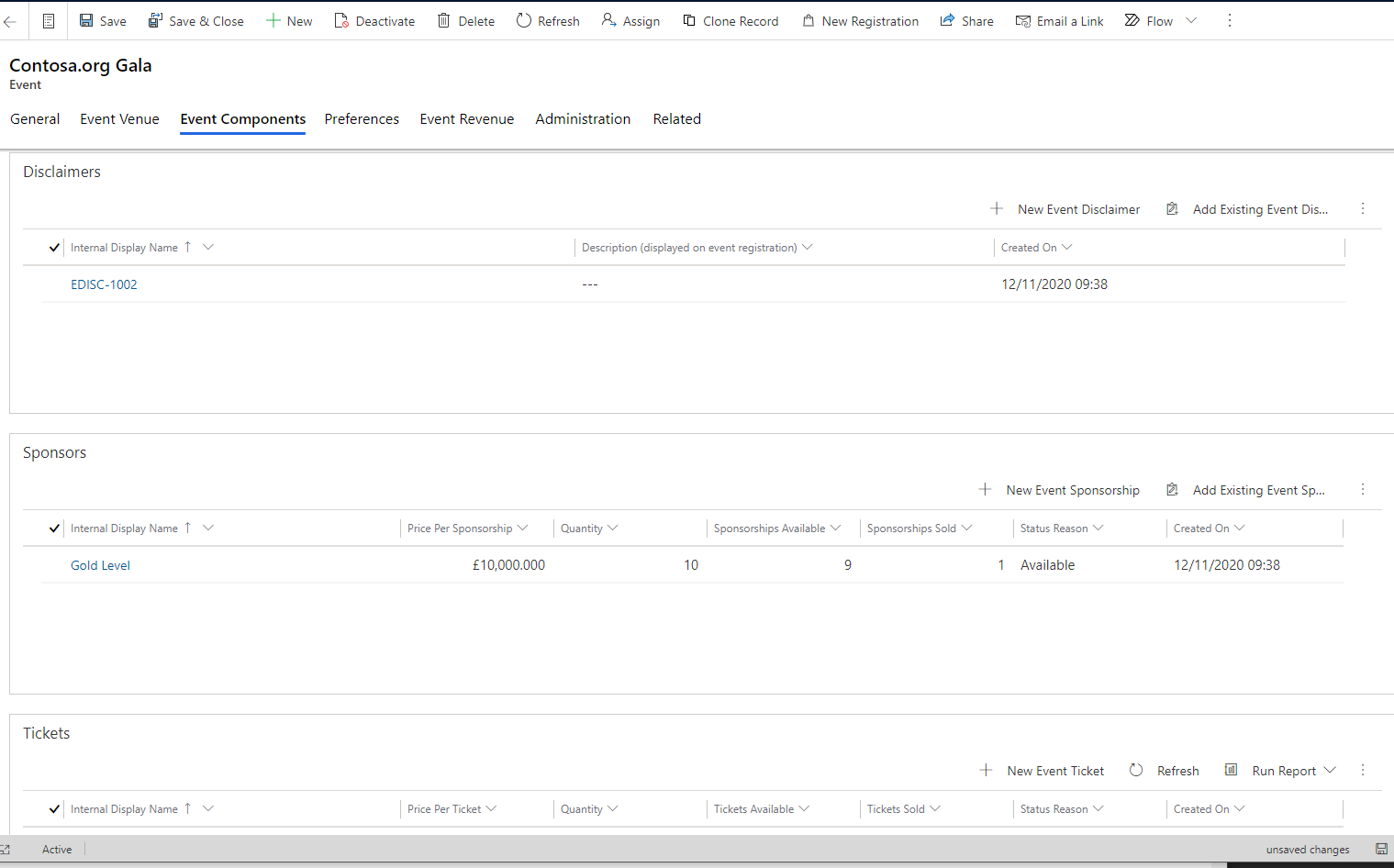The image size is (1394, 868).
Task: Open Description column header dropdown
Action: [808, 247]
